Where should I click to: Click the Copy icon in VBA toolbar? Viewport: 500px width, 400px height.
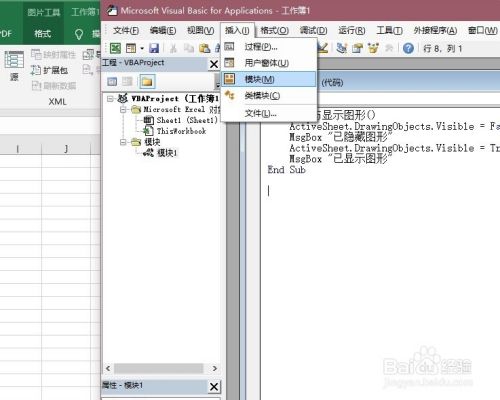189,49
